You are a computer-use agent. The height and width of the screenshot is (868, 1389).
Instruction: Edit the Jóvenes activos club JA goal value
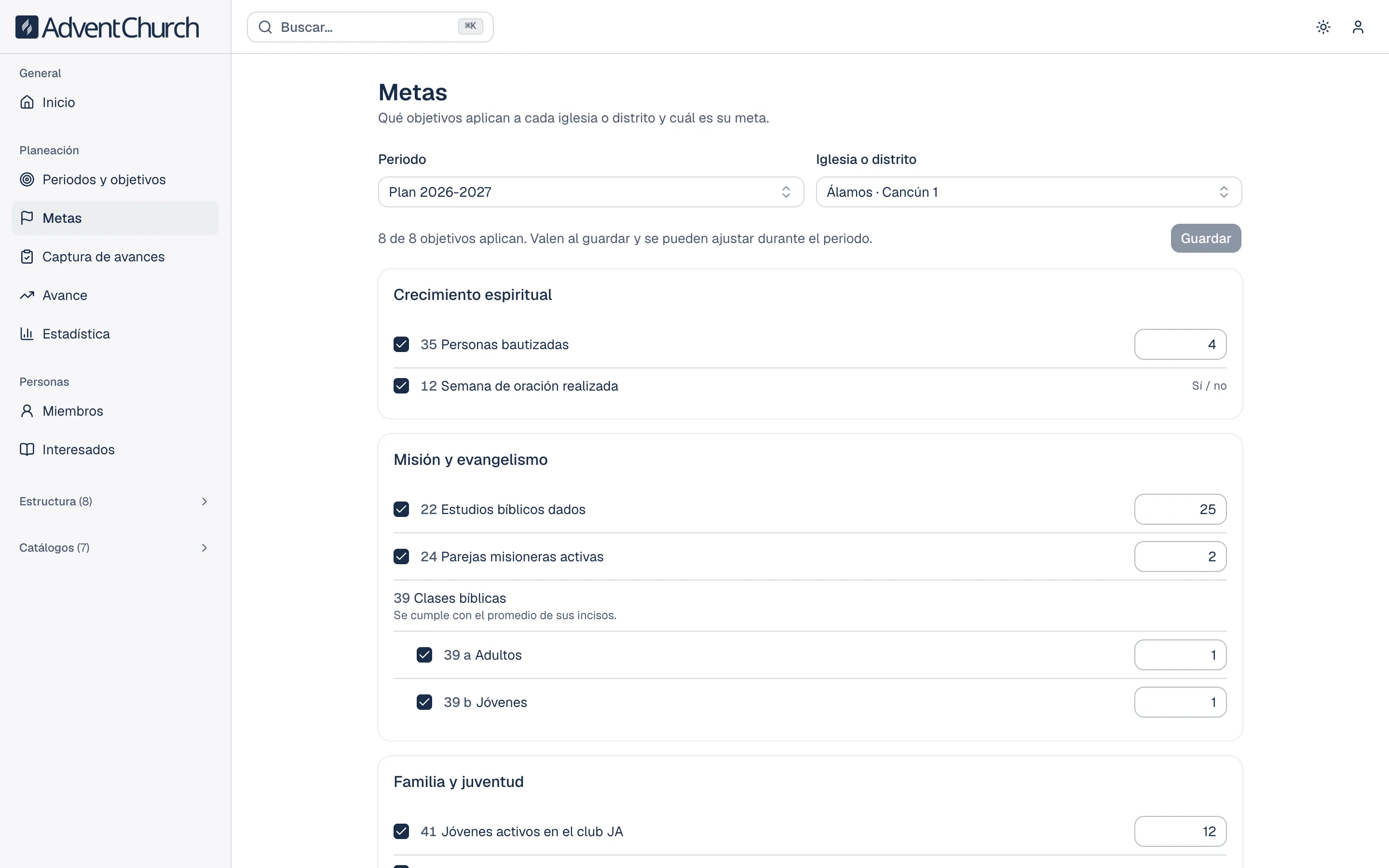click(1180, 831)
